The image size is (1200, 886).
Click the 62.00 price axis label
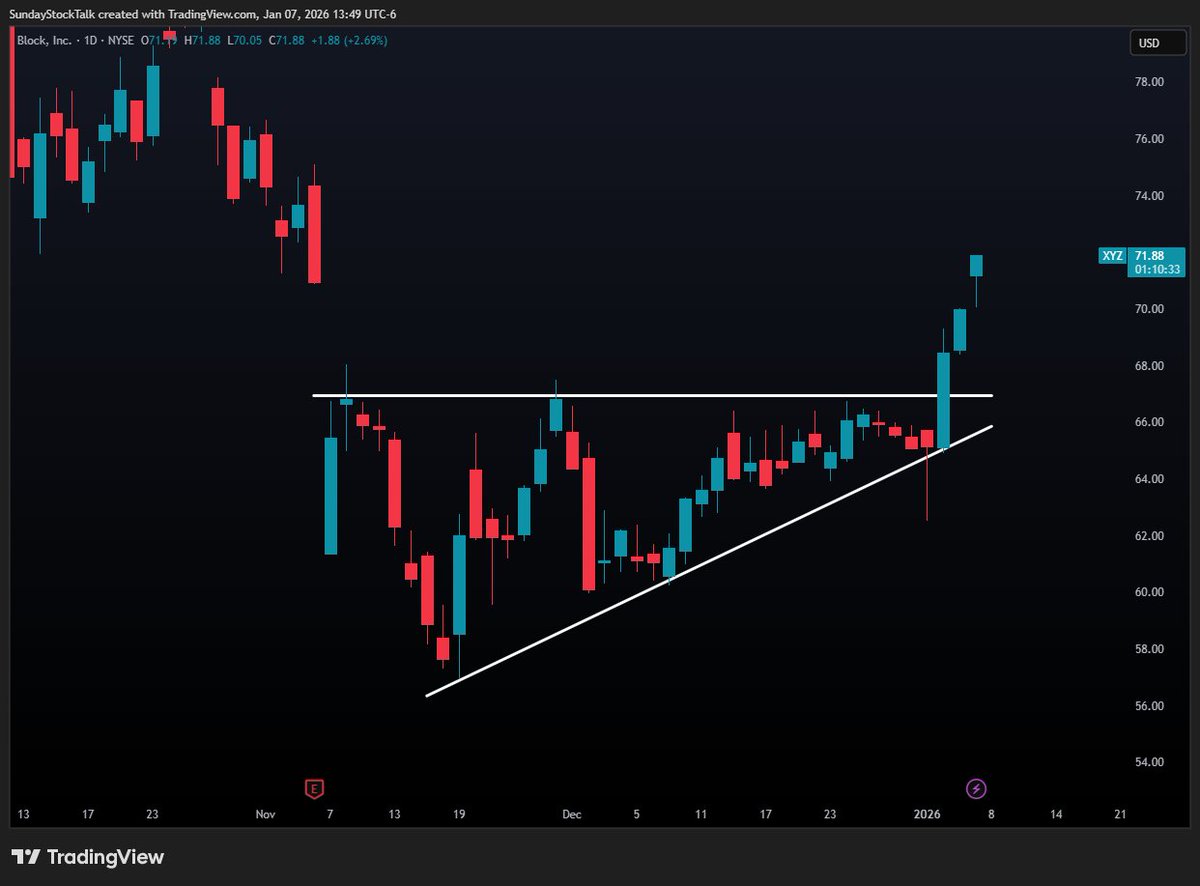pyautogui.click(x=1149, y=536)
